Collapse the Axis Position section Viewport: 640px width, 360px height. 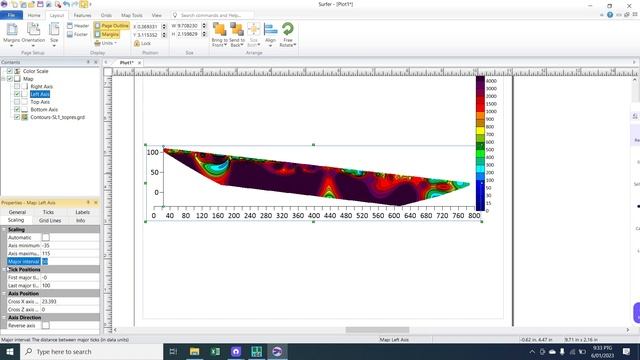coord(4,293)
